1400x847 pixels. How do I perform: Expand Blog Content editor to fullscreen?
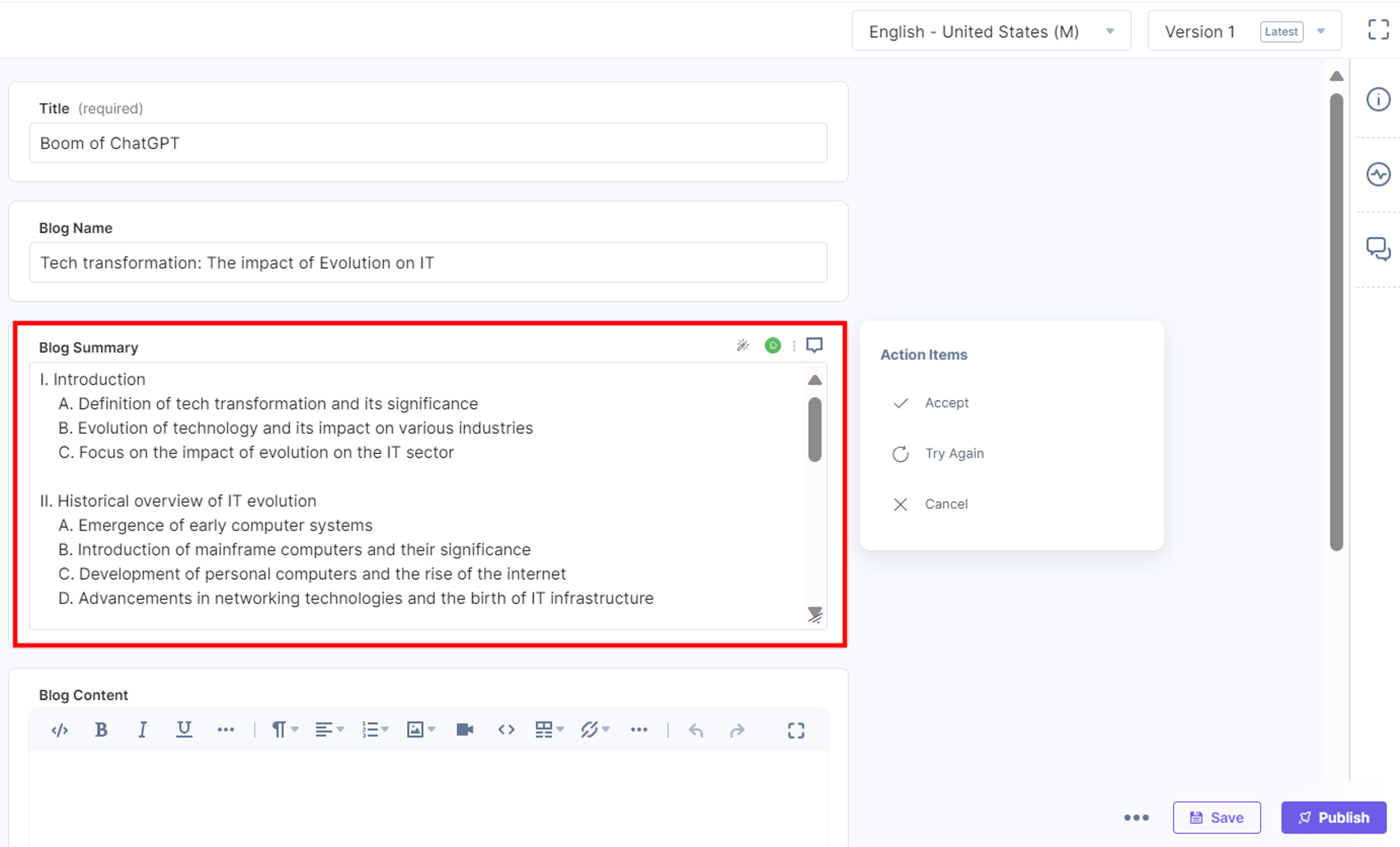click(x=796, y=731)
